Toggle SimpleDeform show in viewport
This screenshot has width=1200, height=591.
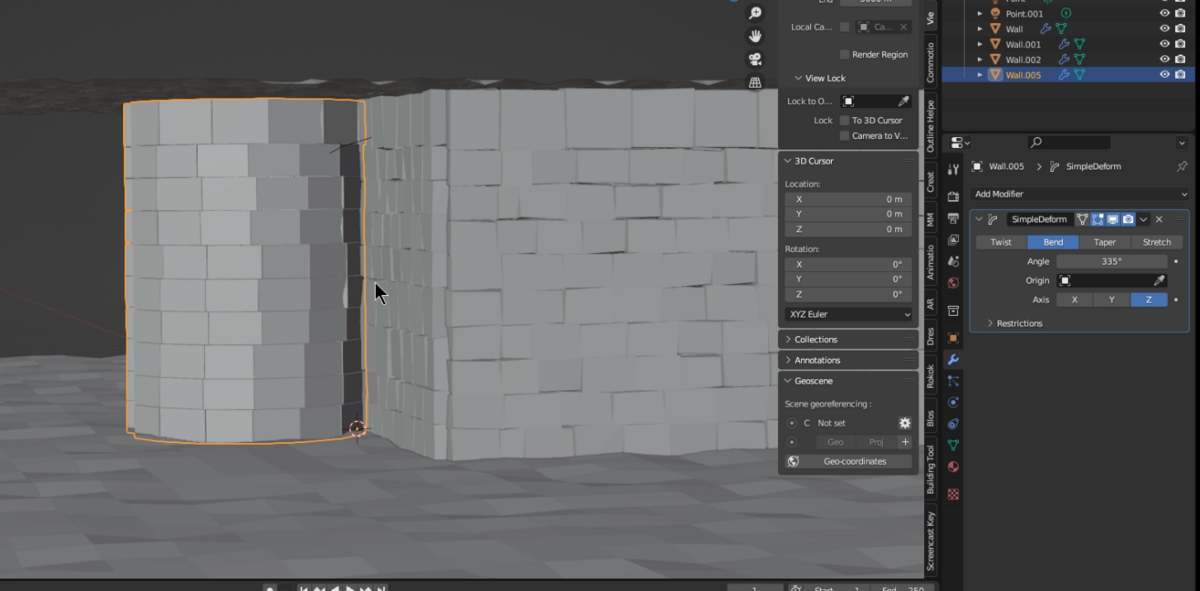tap(1112, 219)
